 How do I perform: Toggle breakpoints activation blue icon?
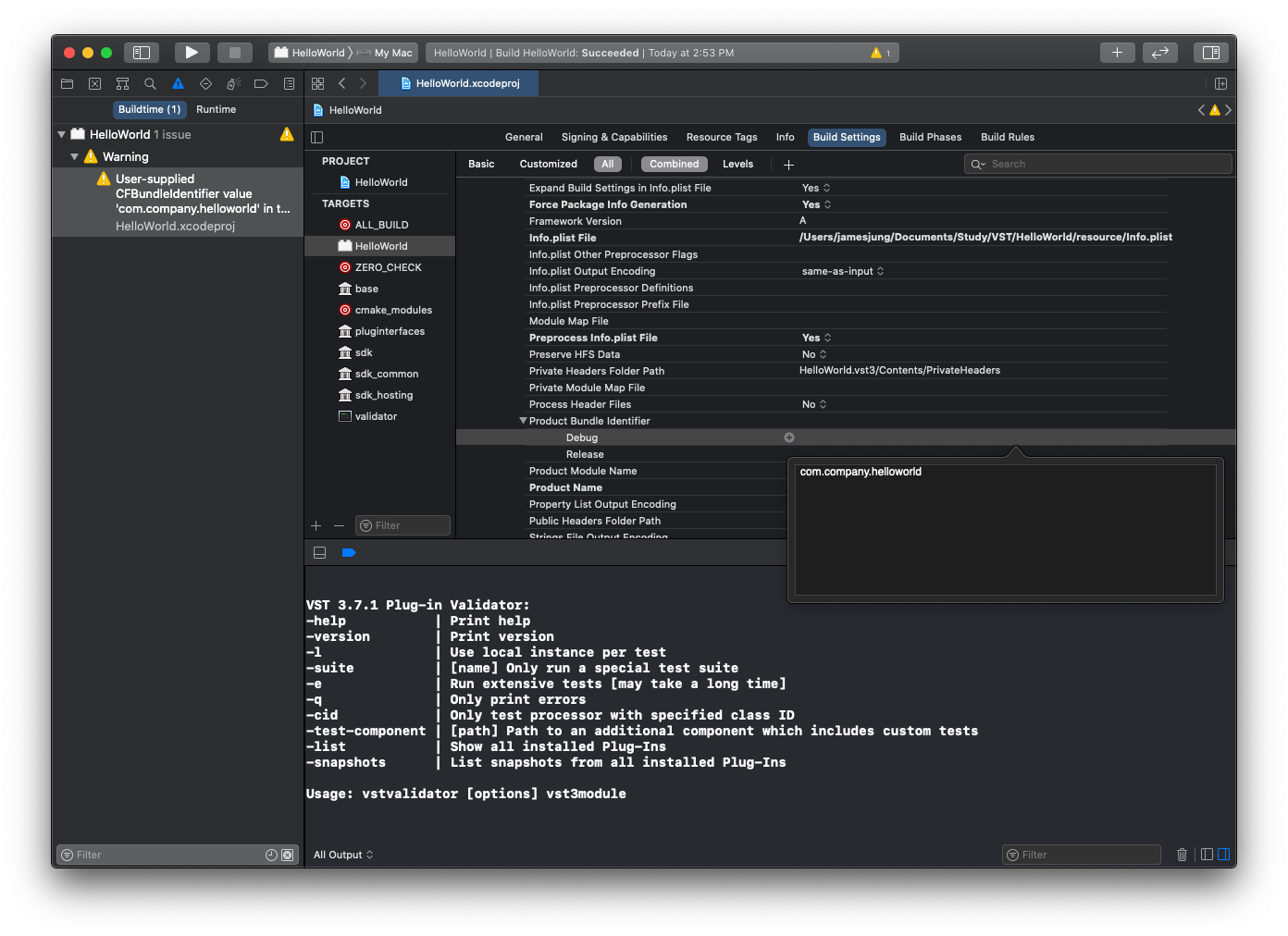(x=348, y=552)
